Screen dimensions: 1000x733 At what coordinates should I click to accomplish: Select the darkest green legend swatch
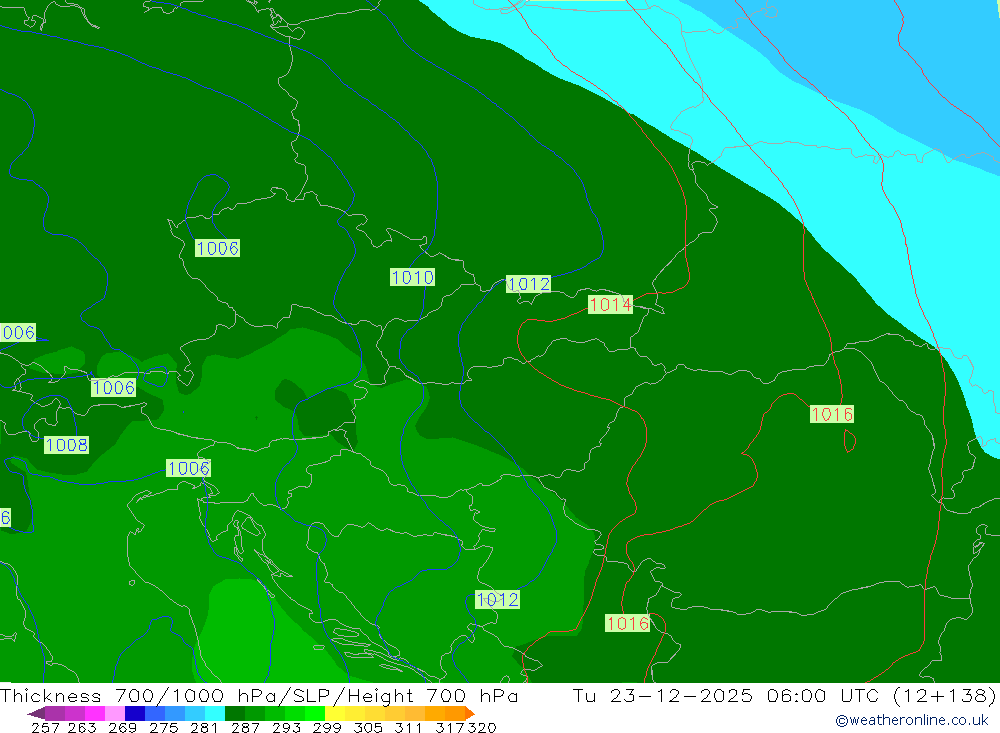coord(235,713)
